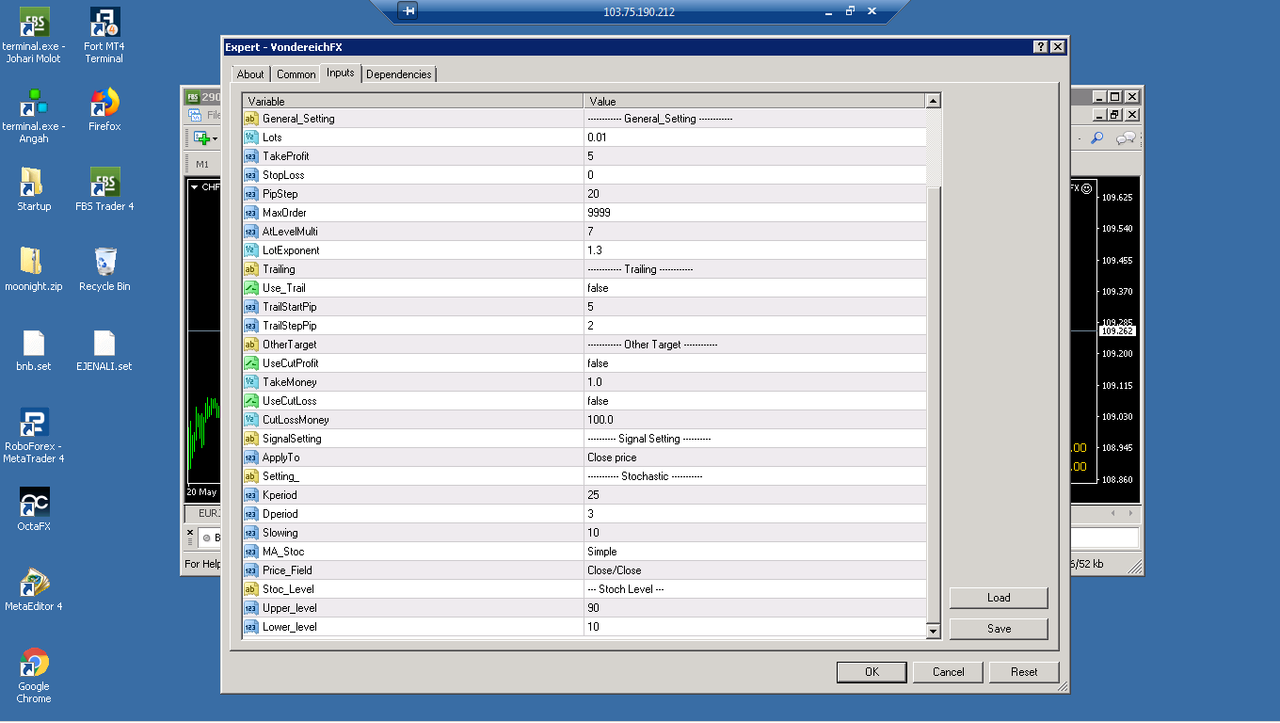Image resolution: width=1280 pixels, height=723 pixels.
Task: Confirm the dialog with OK
Action: 872,672
